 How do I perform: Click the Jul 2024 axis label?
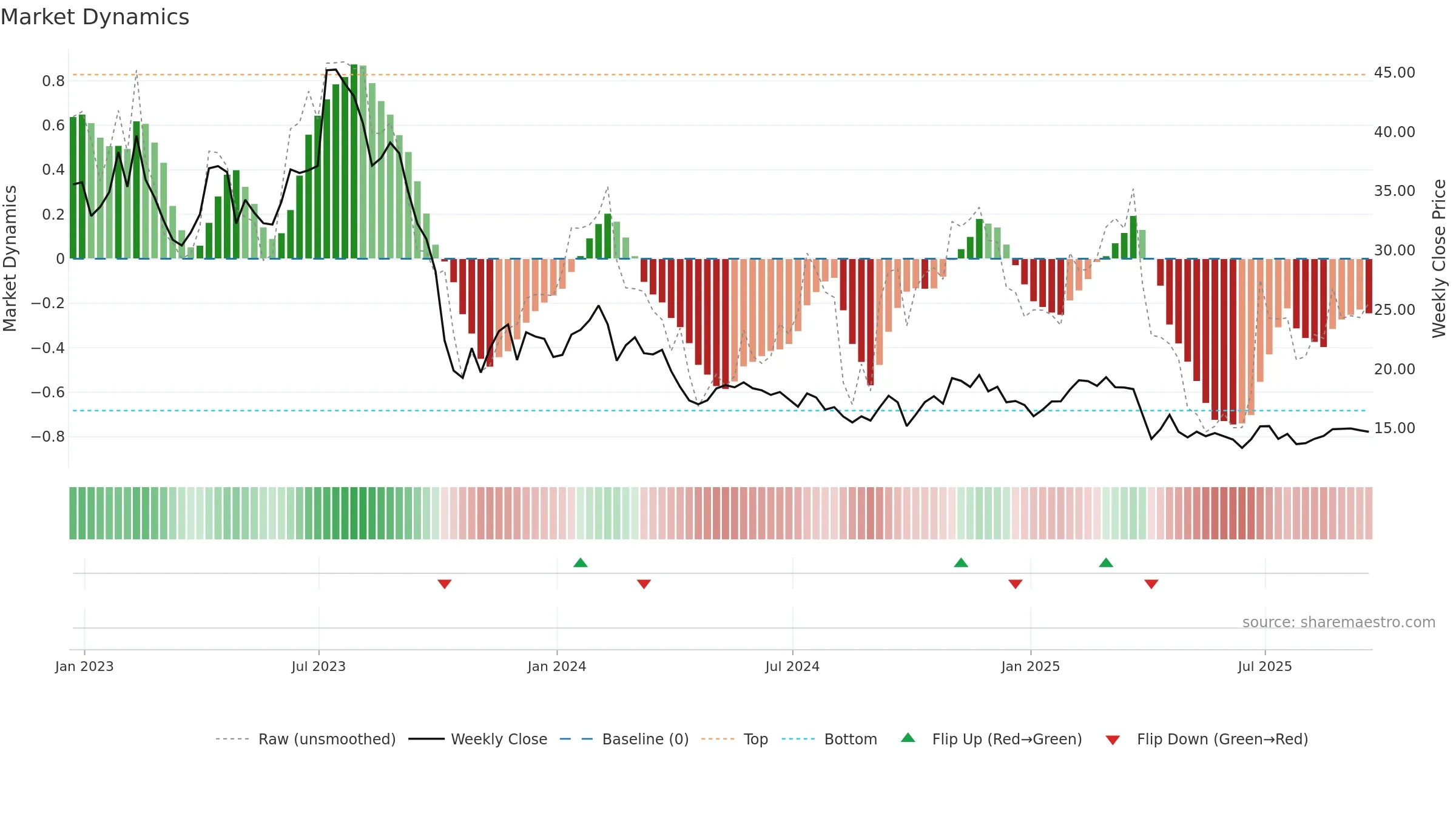coord(792,666)
